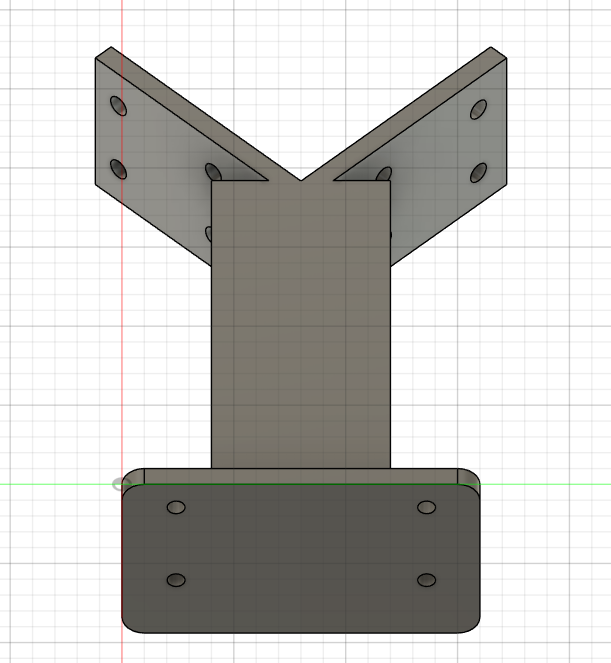Pick the upper-right hole on the base plate
Screen dimensions: 611x663
tap(426, 507)
